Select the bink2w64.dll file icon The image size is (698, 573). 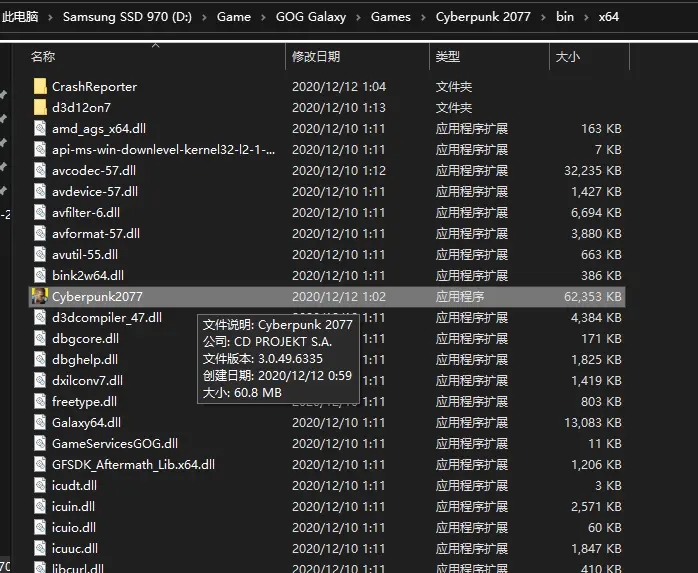click(40, 275)
